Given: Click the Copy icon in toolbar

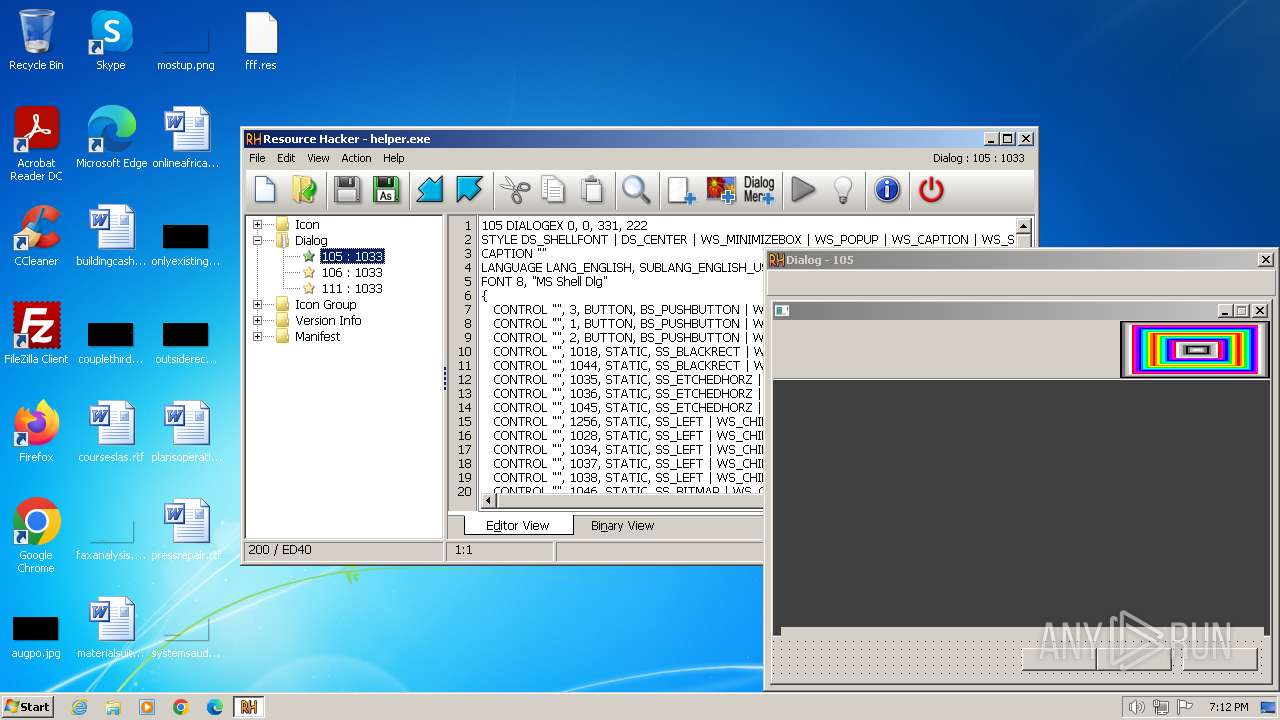Looking at the screenshot, I should click(x=552, y=189).
